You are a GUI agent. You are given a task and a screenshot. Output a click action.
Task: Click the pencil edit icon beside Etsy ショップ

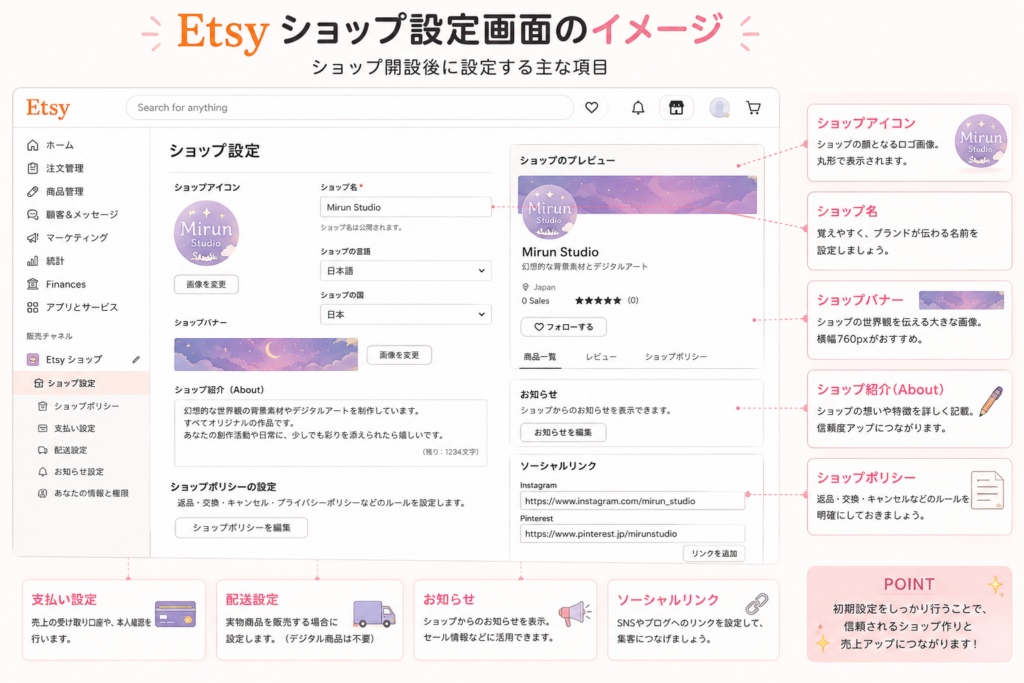tap(136, 360)
